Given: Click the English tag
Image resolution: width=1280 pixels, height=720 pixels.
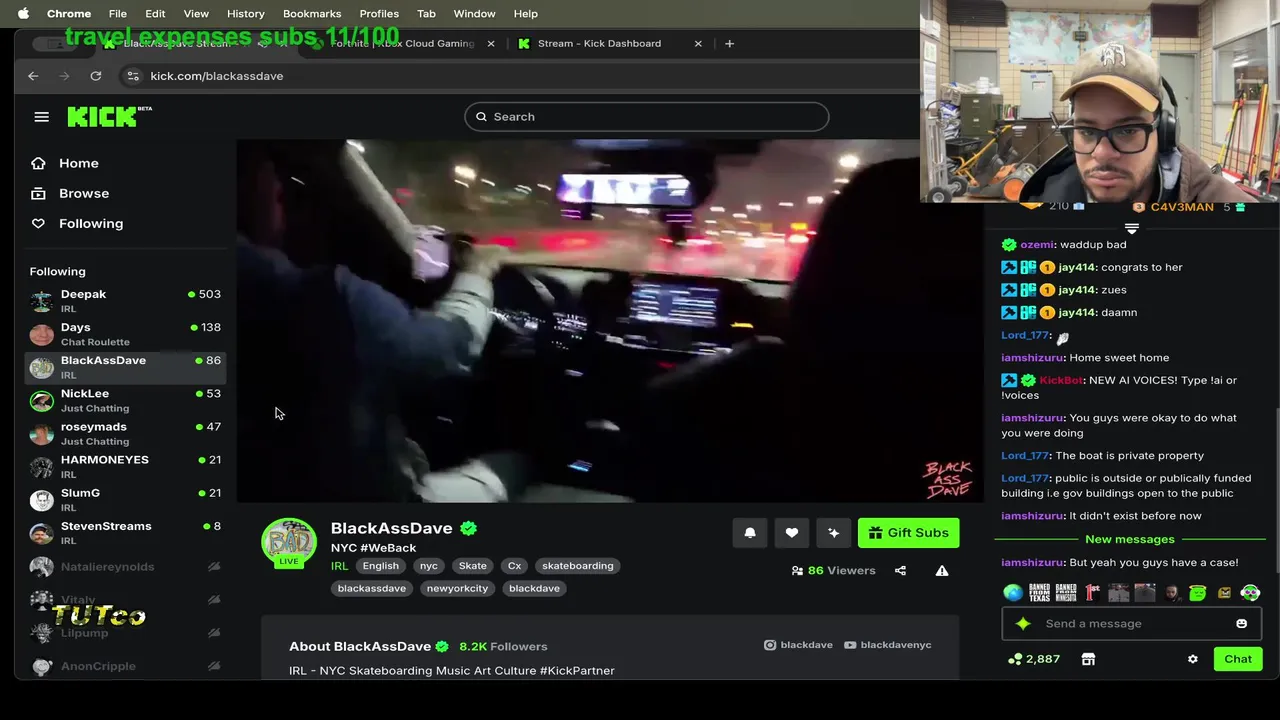Looking at the screenshot, I should (x=380, y=566).
